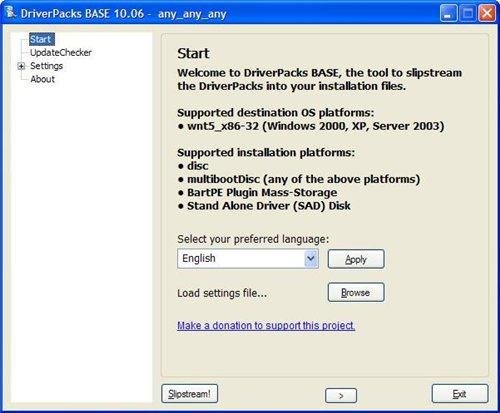Click 'Supported installation platforms:' heading
Image resolution: width=500 pixels, height=413 pixels.
click(266, 153)
